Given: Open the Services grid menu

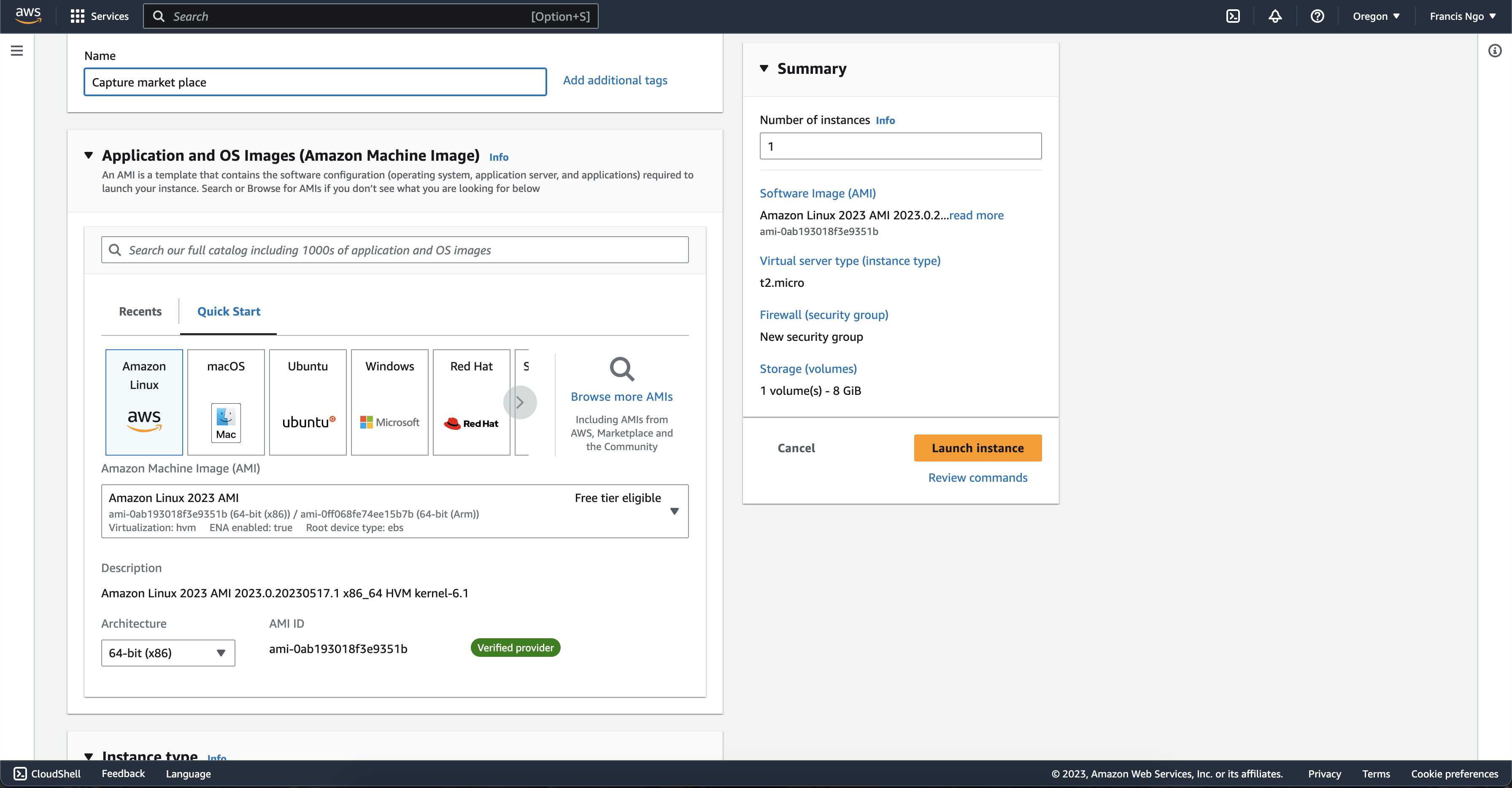Looking at the screenshot, I should (x=99, y=16).
